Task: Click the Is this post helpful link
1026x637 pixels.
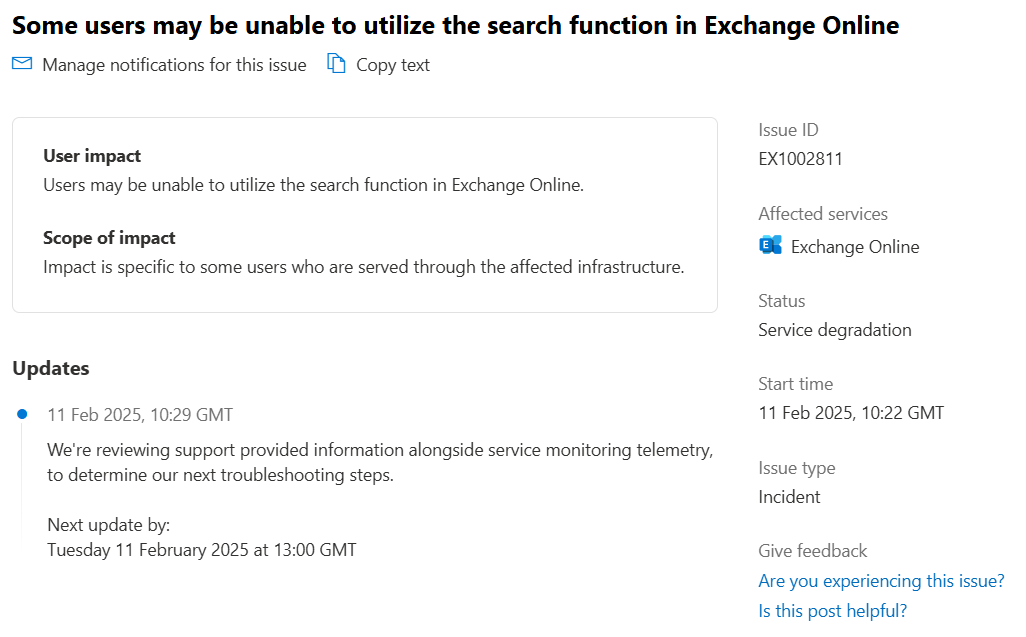Action: (x=832, y=611)
